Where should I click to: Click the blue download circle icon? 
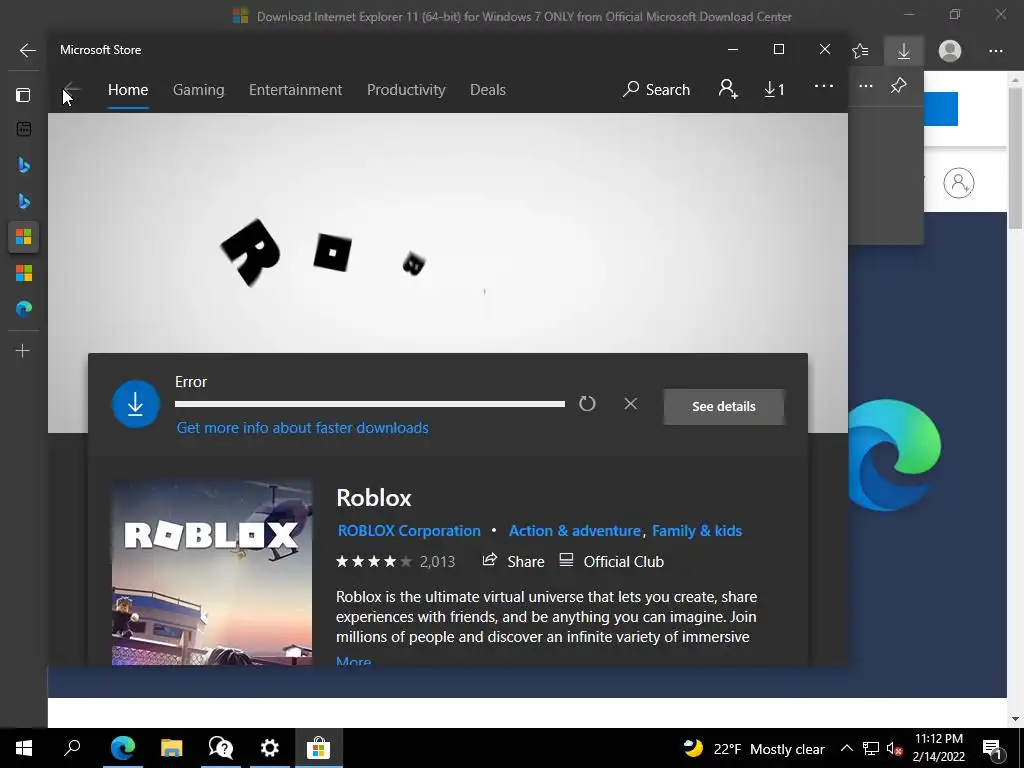click(136, 404)
